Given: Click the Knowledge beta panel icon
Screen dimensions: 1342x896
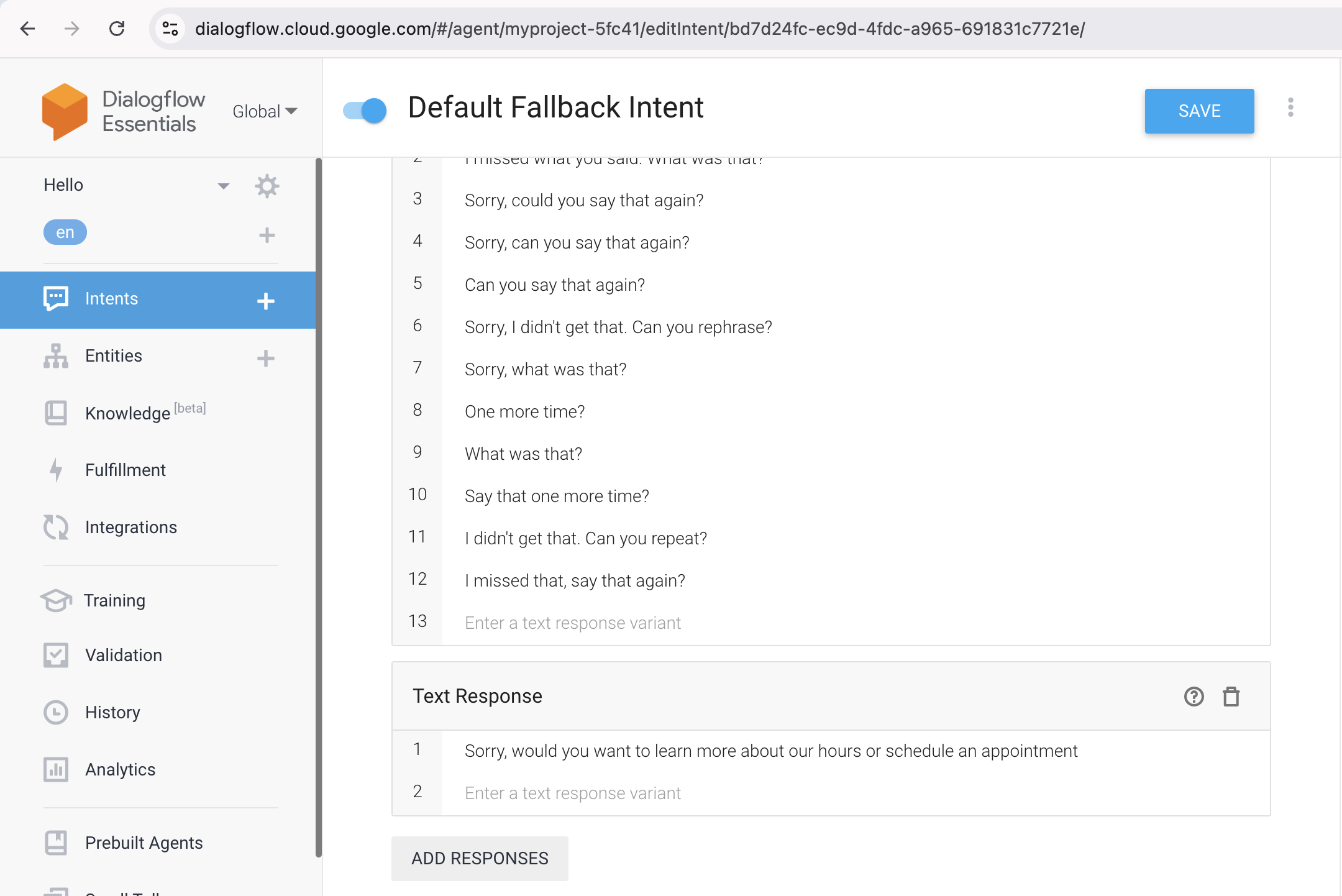Looking at the screenshot, I should click(56, 411).
